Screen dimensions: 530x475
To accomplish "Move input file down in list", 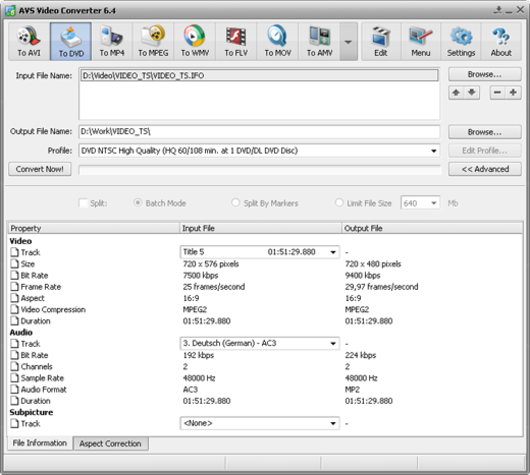I will tap(472, 92).
